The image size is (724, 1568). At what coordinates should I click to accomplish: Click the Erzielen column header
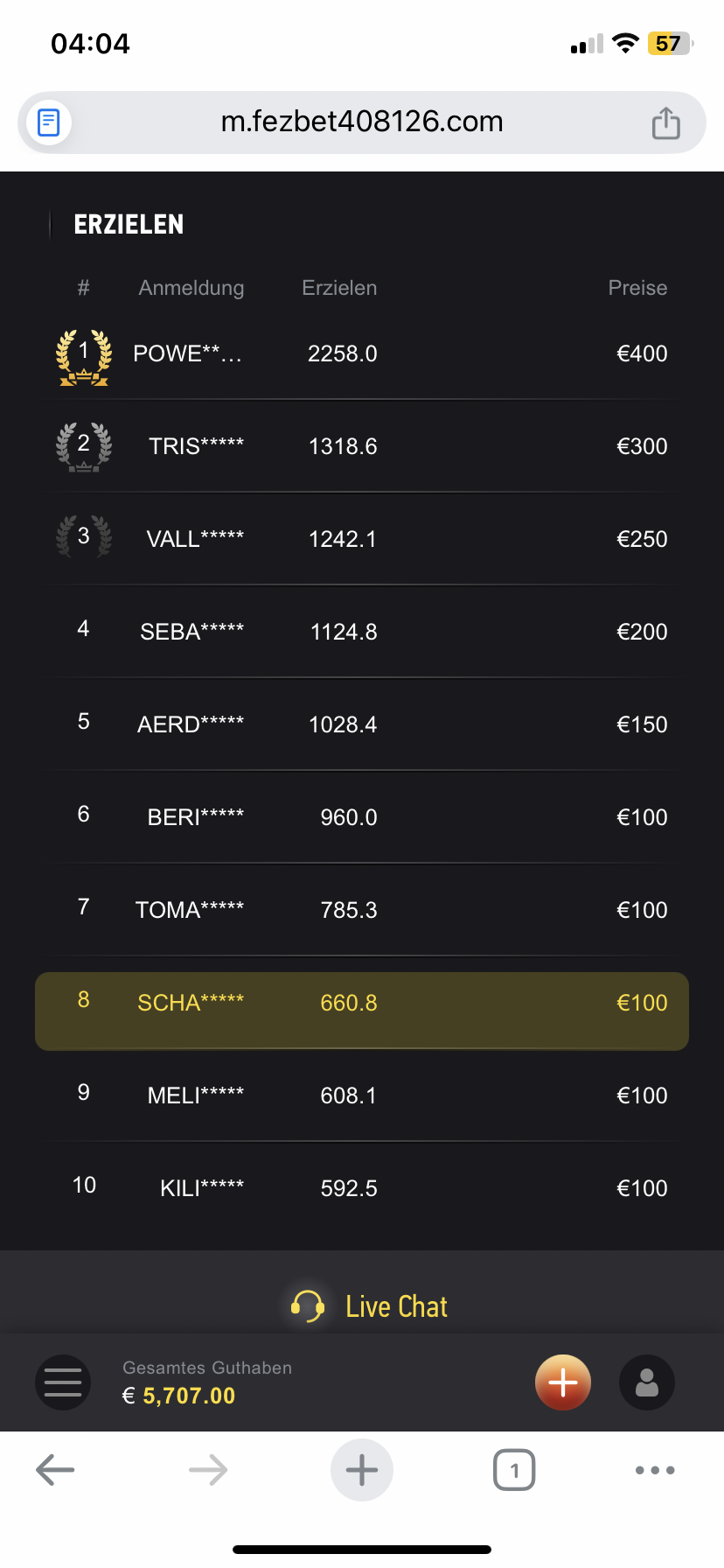(339, 288)
